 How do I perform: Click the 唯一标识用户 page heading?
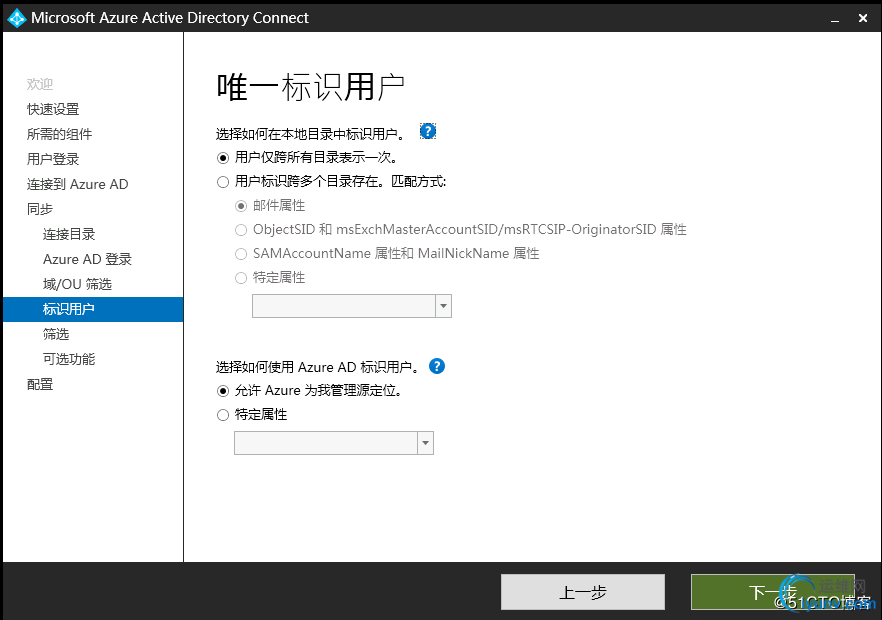(310, 88)
